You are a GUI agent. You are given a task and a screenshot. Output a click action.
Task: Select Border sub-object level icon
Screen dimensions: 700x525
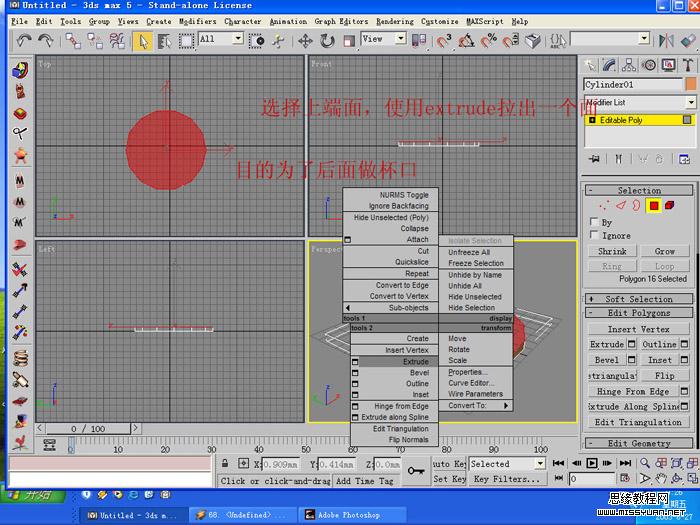[x=636, y=205]
